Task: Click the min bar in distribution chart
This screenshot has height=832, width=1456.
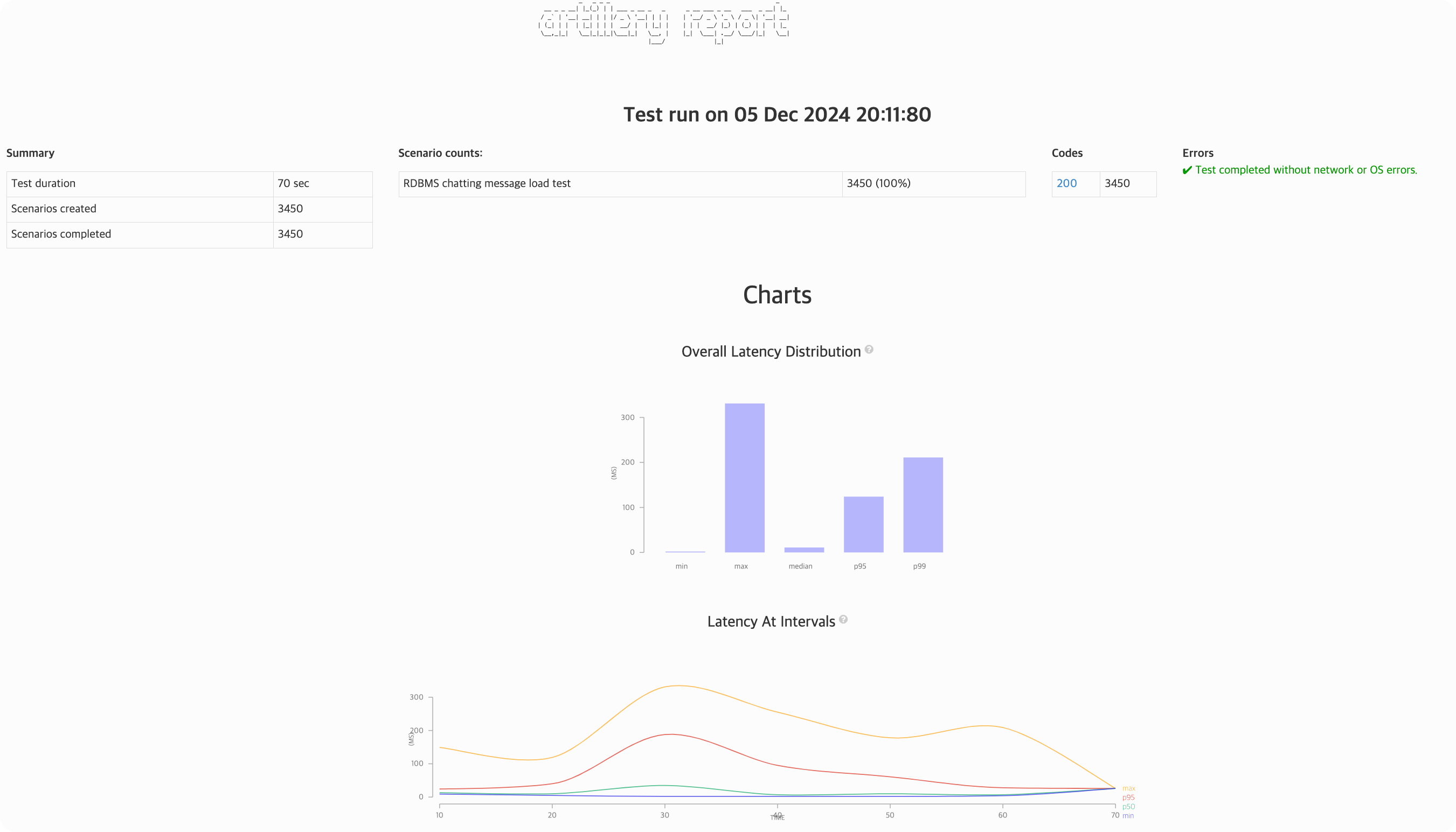Action: tap(684, 551)
